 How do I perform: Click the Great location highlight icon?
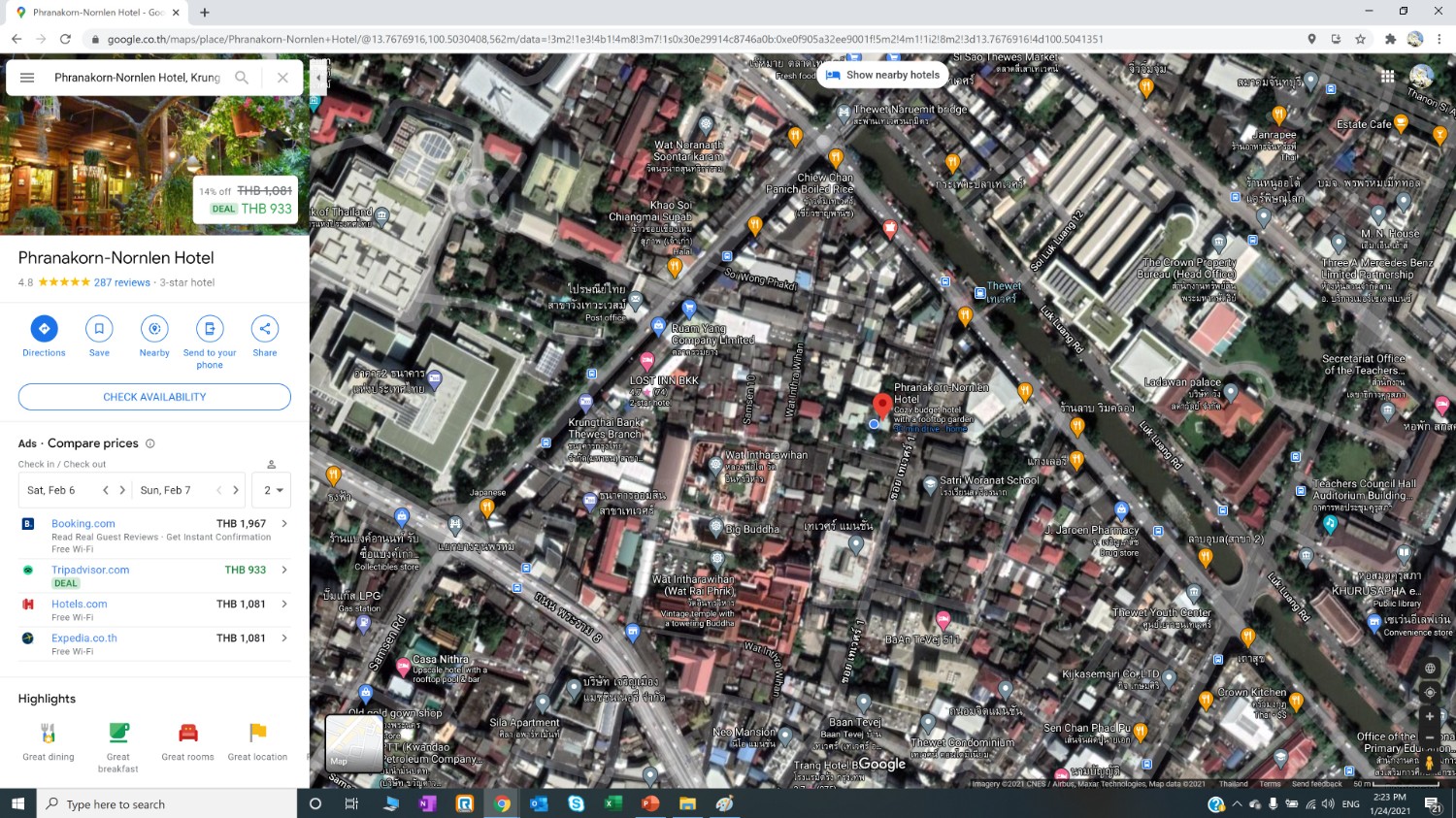coord(257,733)
